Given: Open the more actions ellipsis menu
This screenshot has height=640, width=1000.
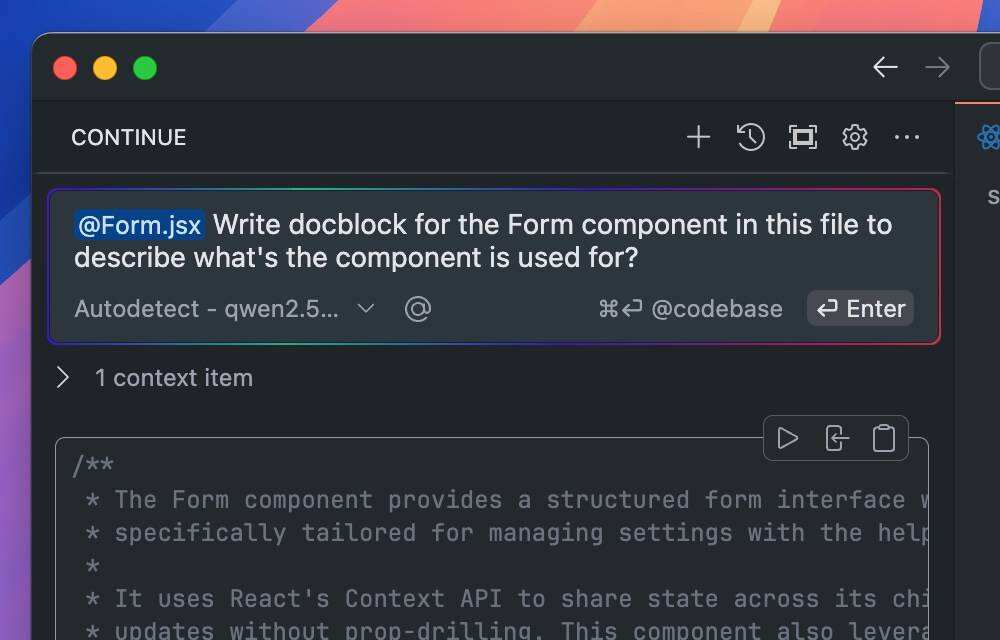Looking at the screenshot, I should [x=907, y=137].
